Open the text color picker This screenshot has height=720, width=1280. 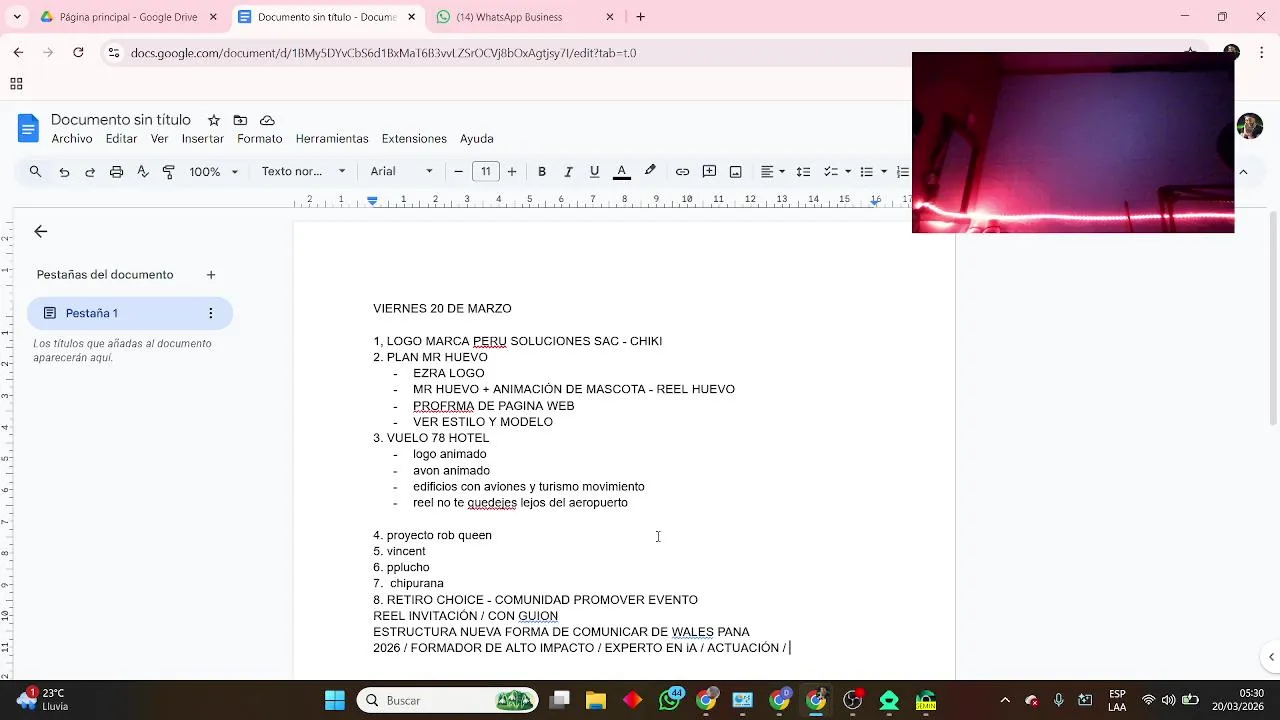[x=621, y=172]
